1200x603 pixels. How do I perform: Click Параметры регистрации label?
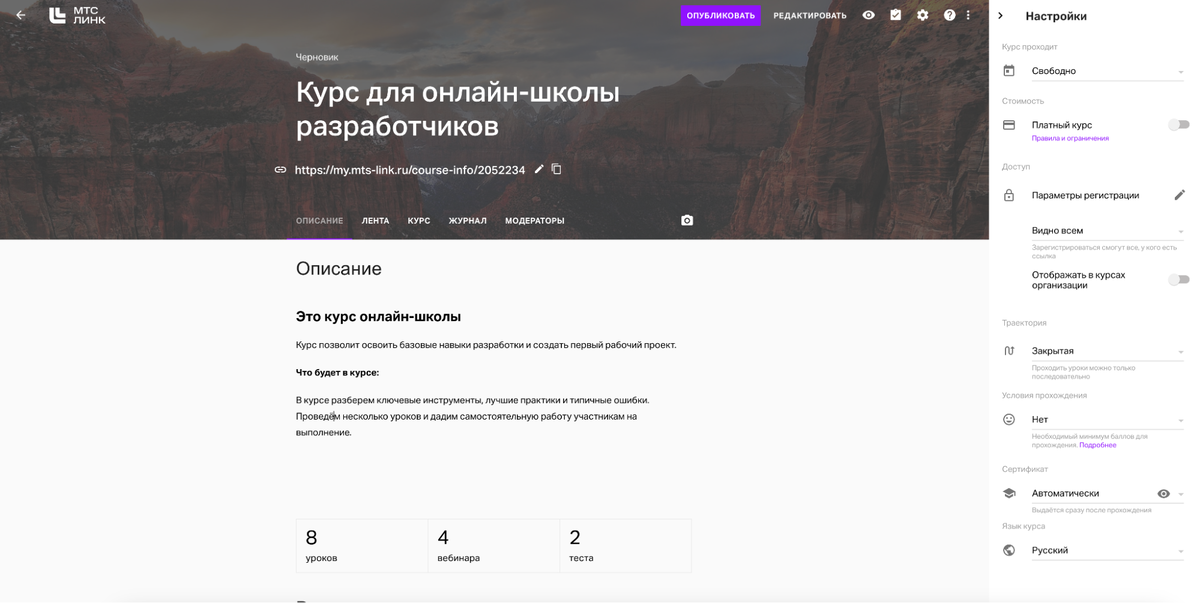coord(1085,195)
